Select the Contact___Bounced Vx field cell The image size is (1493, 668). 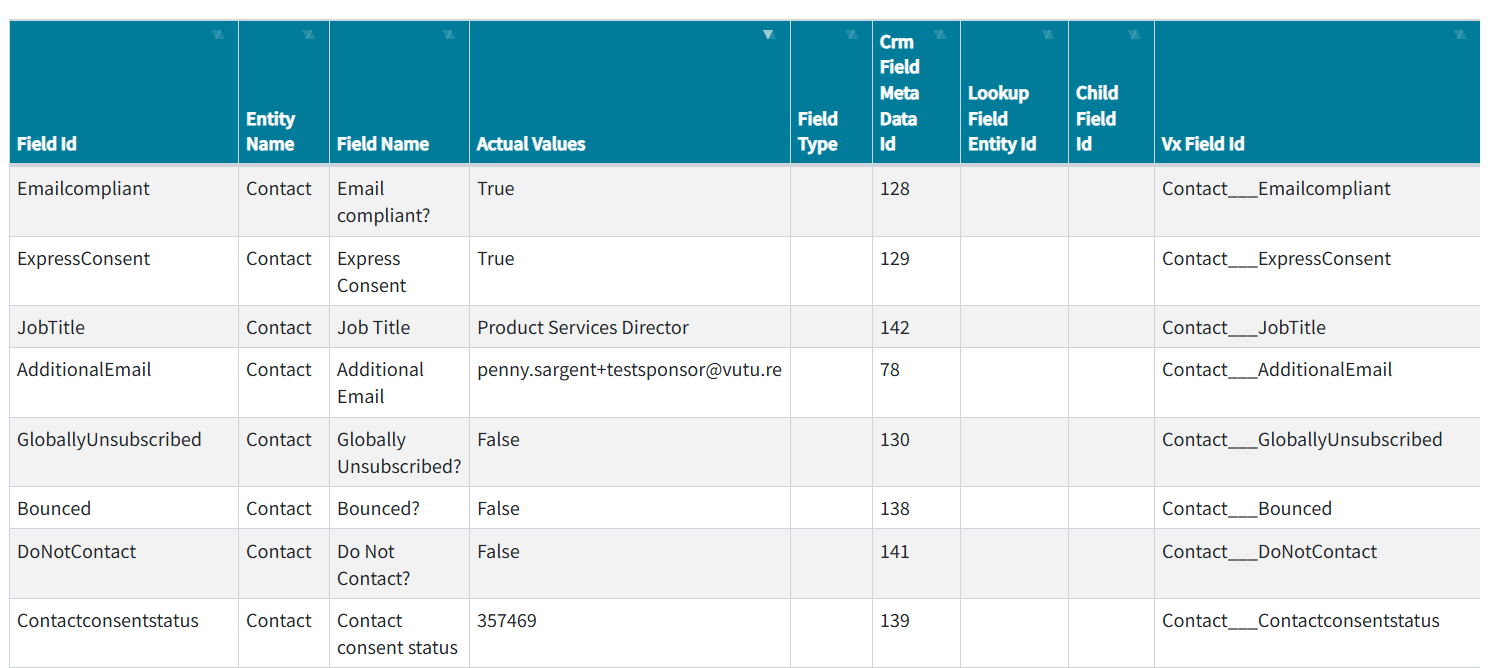click(x=1247, y=509)
